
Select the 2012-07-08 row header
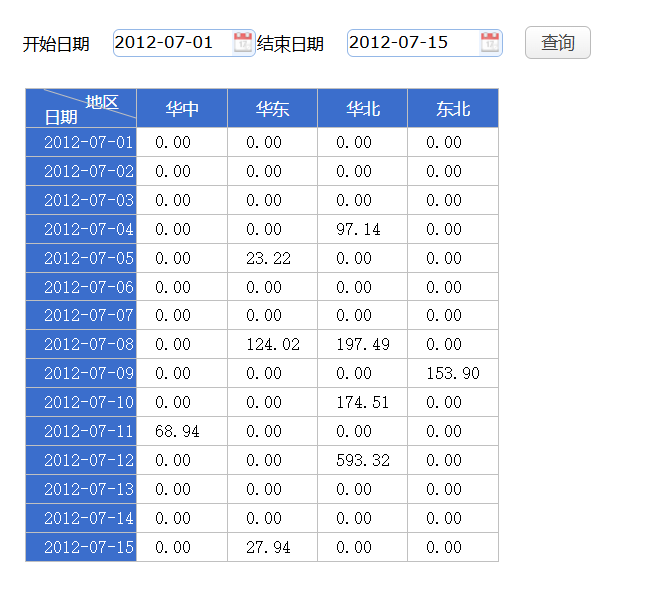point(81,344)
